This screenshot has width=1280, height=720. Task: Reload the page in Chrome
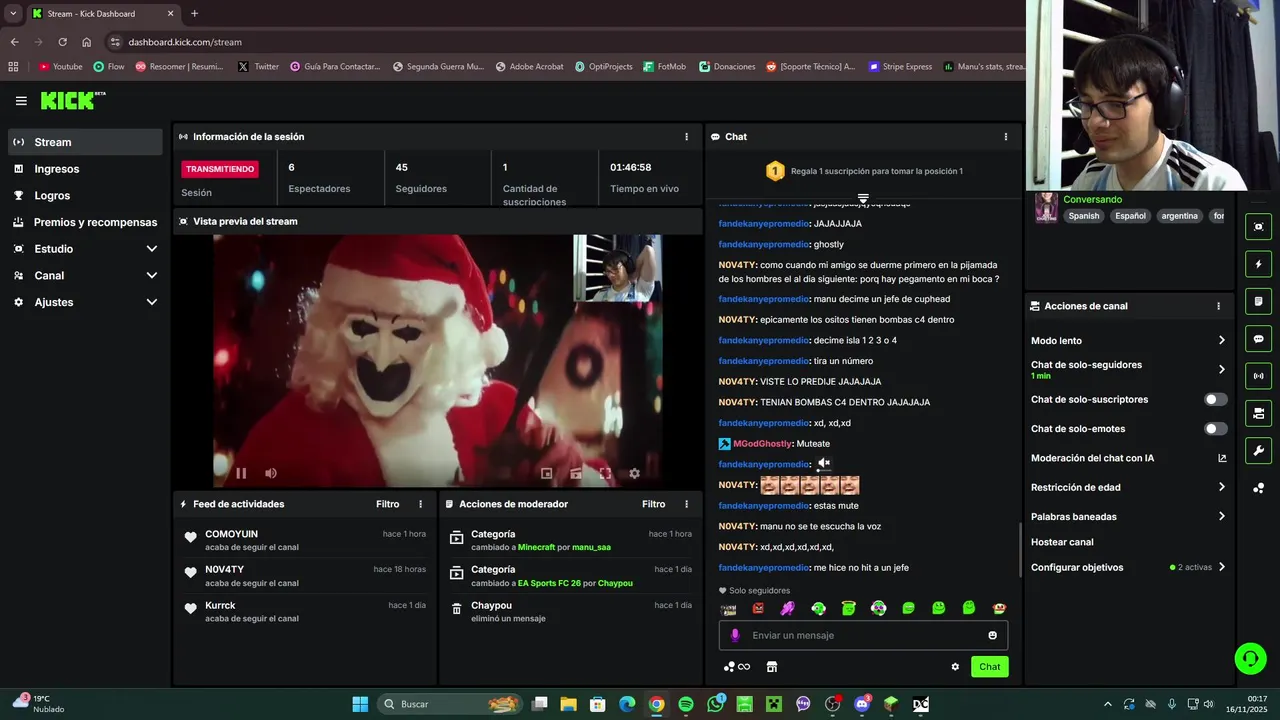click(62, 42)
